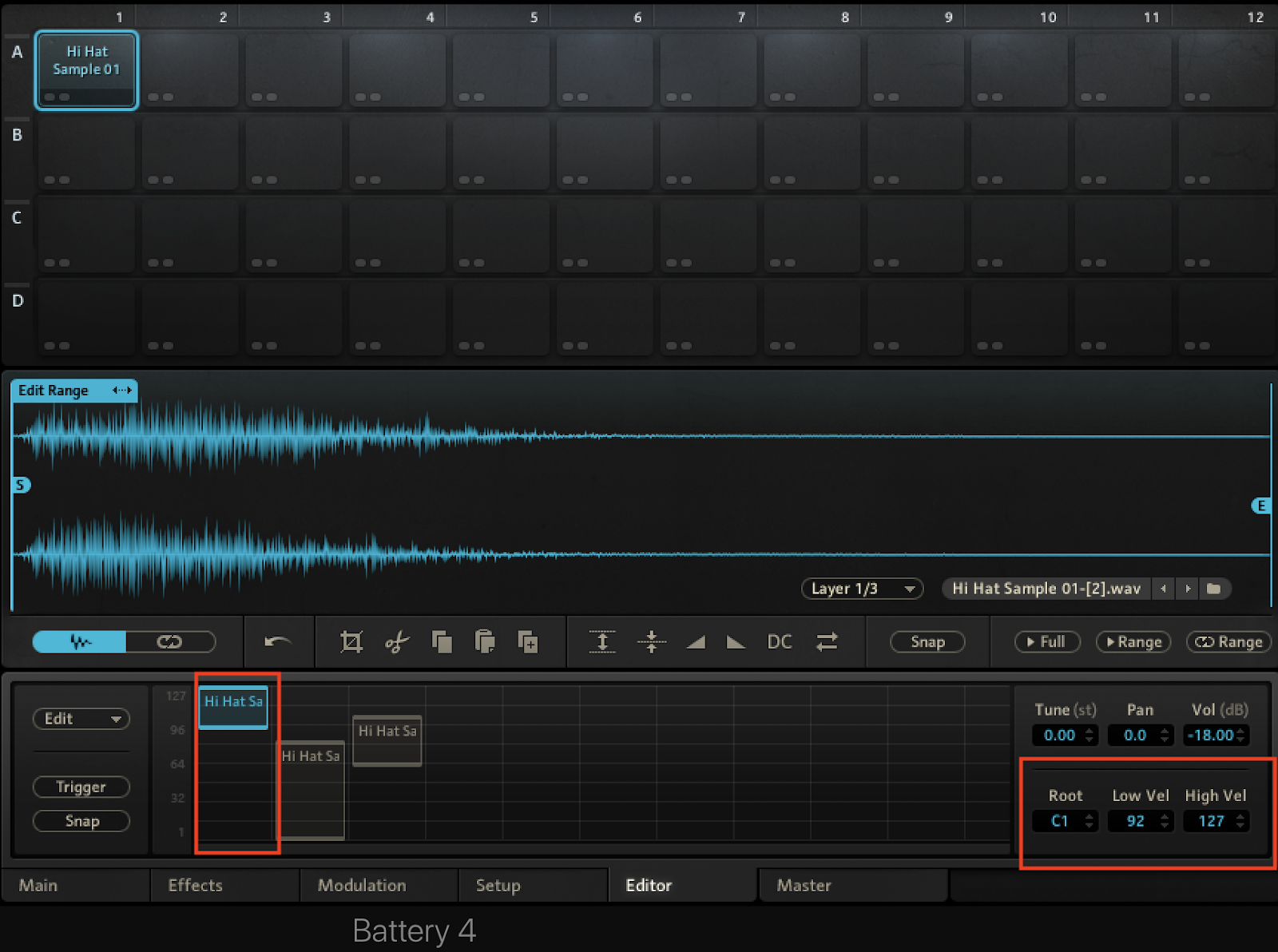Select row A header of the pad matrix
Image resolution: width=1278 pixels, height=952 pixels.
[x=17, y=53]
